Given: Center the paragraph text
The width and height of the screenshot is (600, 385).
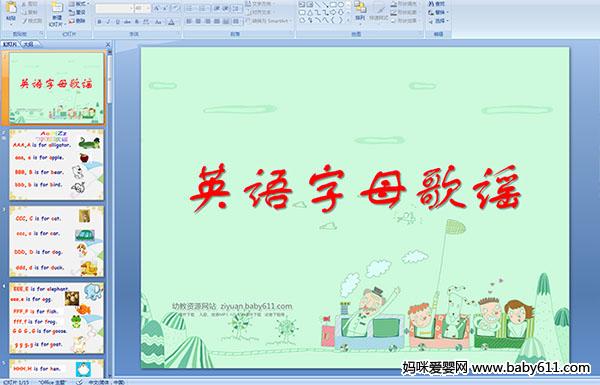Looking at the screenshot, I should (x=198, y=21).
